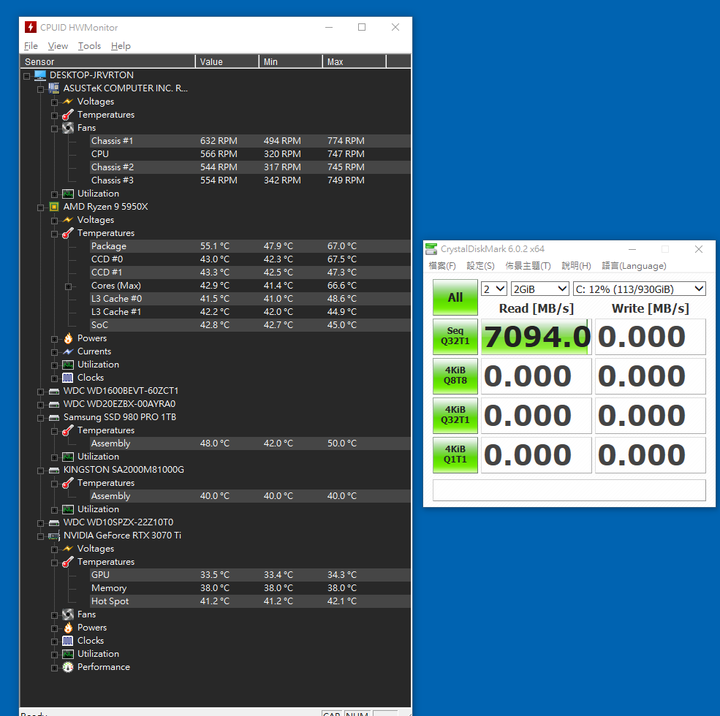Viewport: 720px width, 716px height.
Task: Collapse the DESKTOP-JRVRTON root node
Action: [27, 76]
